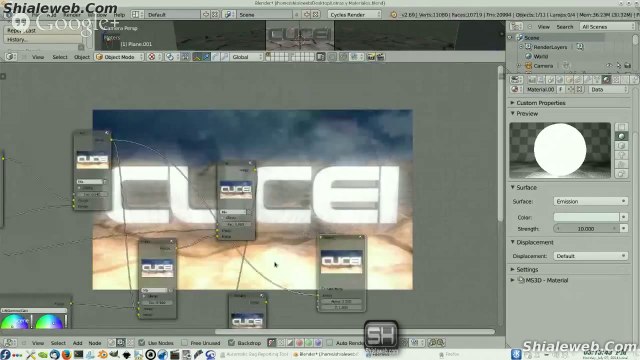This screenshot has height=360, width=640.
Task: Click the node editor horizontal scrollbar
Action: pyautogui.click(x=355, y=332)
